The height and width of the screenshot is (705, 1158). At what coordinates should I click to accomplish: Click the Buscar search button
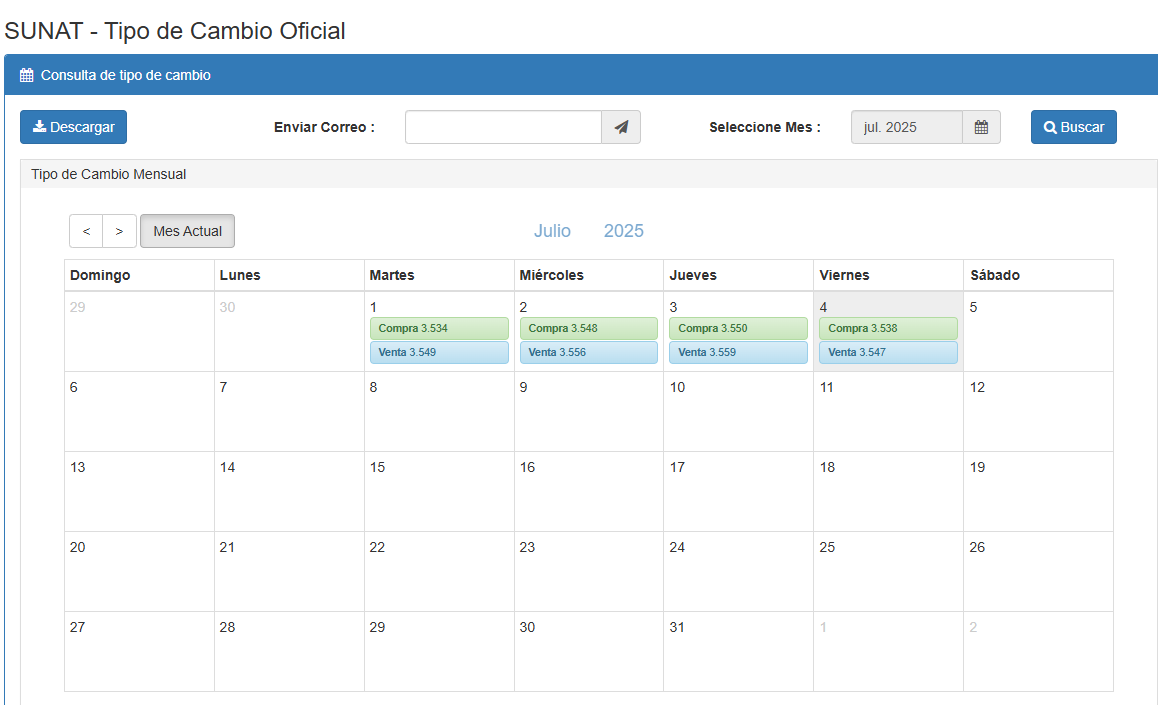point(1074,127)
